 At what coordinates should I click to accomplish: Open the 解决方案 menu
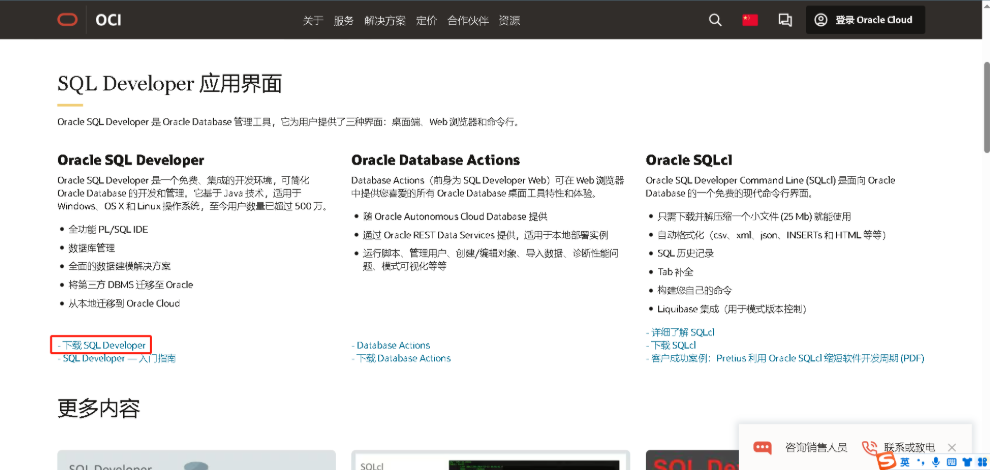[385, 20]
